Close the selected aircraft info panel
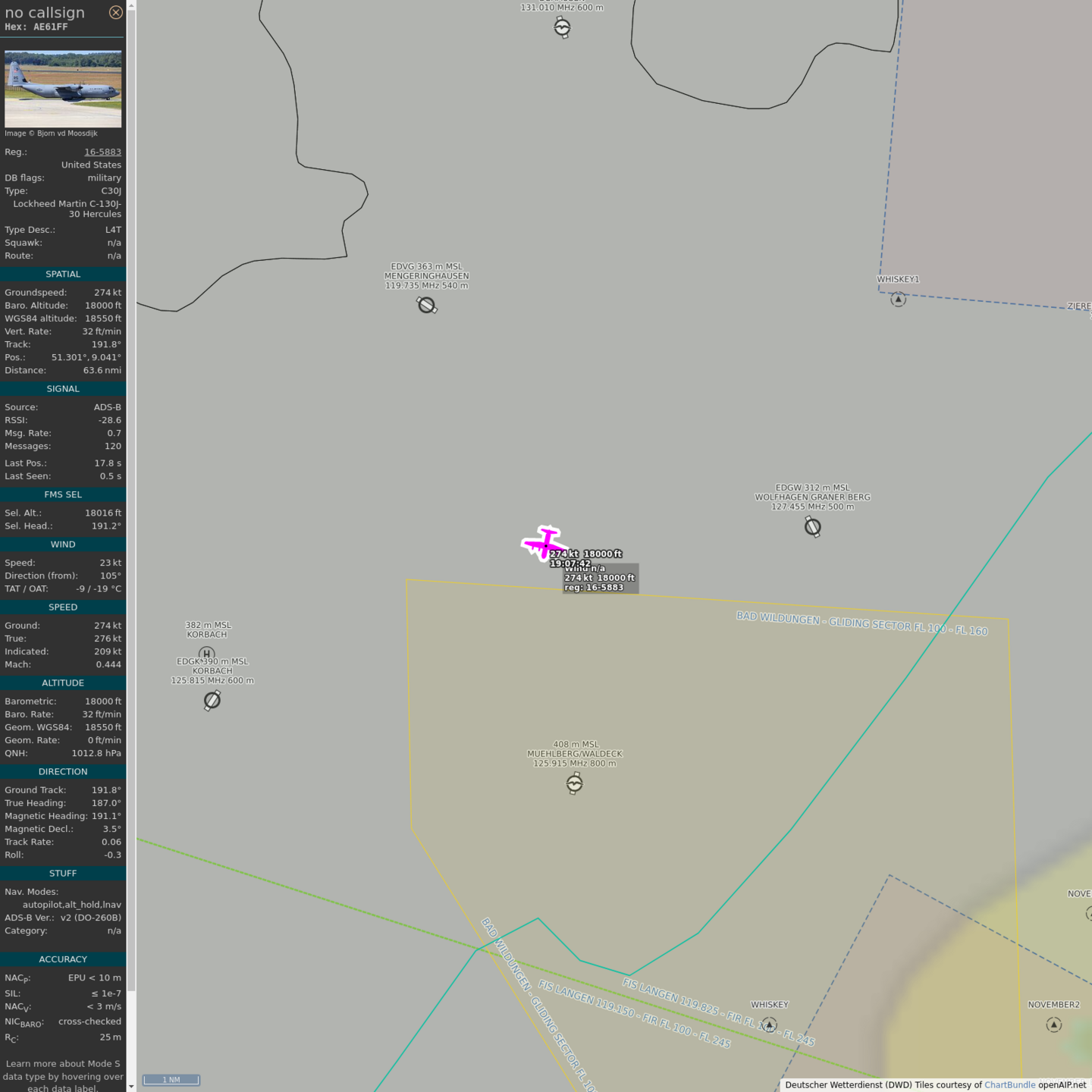 [x=116, y=12]
